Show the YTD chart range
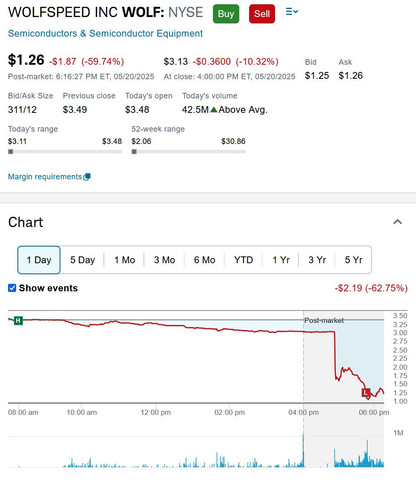Viewport: 416px width, 500px height. pos(244,260)
